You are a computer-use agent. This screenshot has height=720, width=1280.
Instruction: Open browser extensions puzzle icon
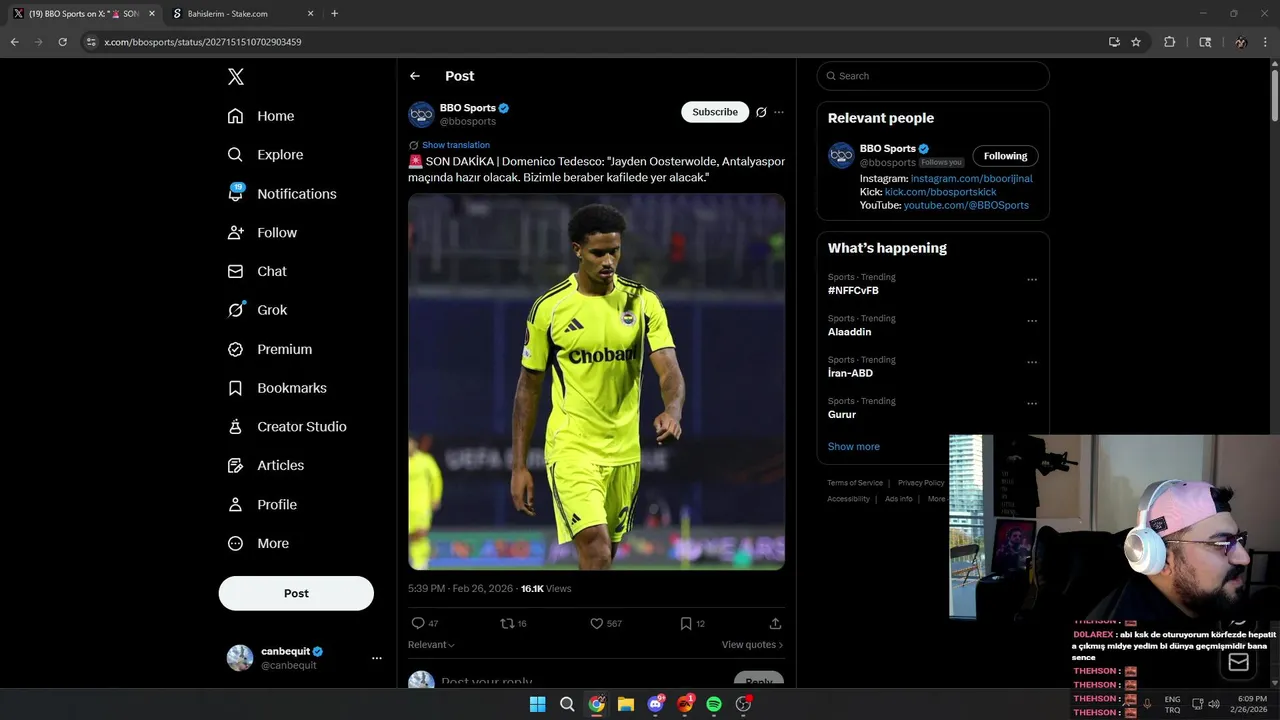click(x=1169, y=42)
